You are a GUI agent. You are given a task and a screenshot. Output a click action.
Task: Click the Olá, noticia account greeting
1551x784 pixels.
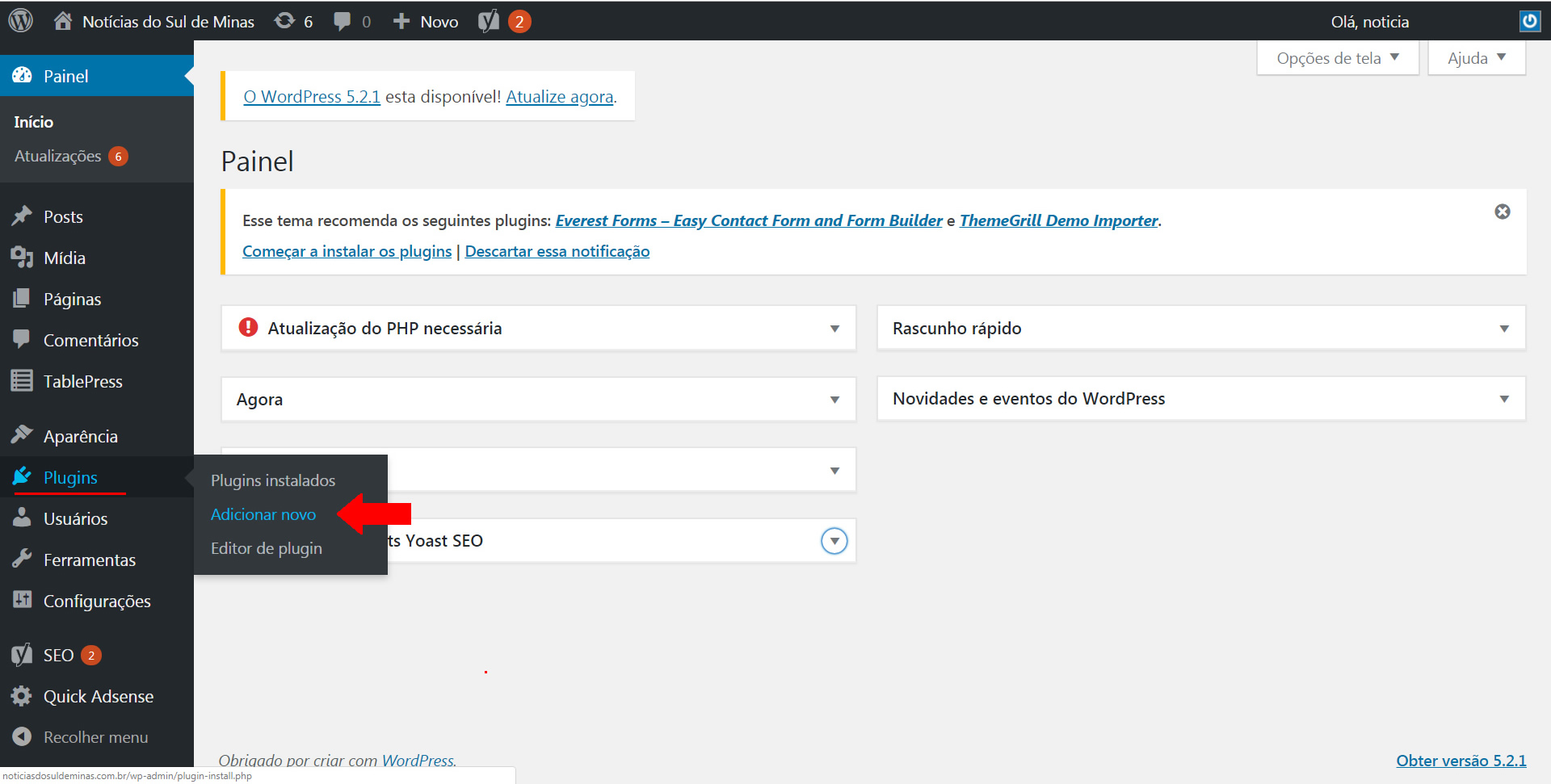click(x=1370, y=22)
